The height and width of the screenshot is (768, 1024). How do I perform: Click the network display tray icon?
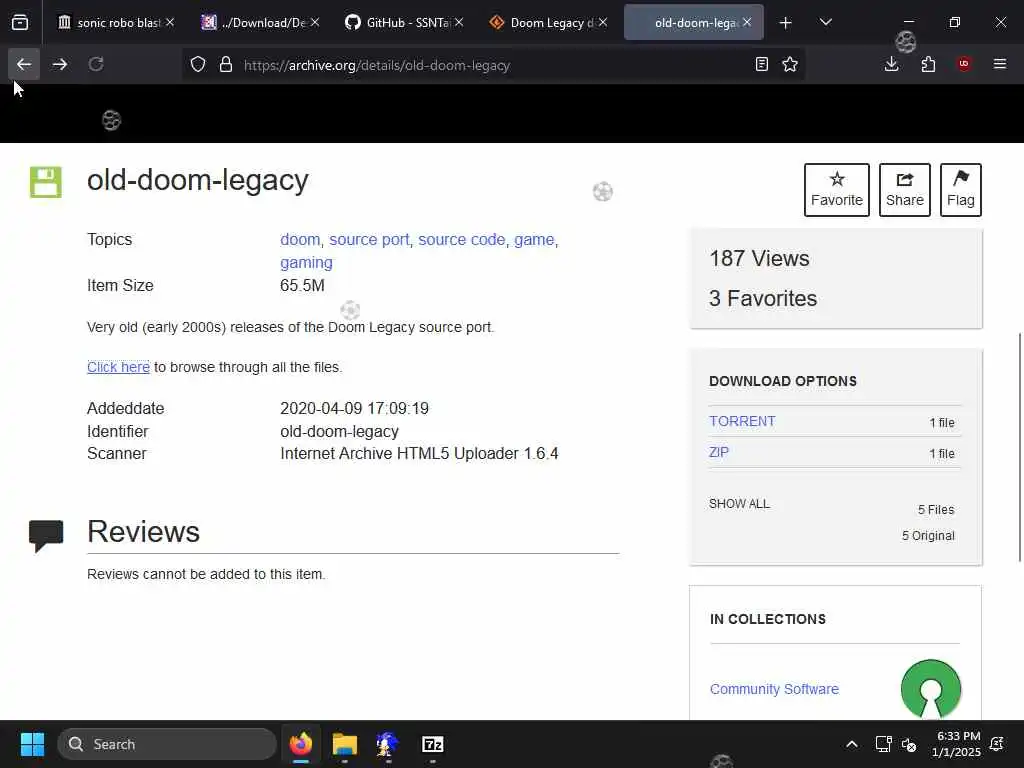884,744
